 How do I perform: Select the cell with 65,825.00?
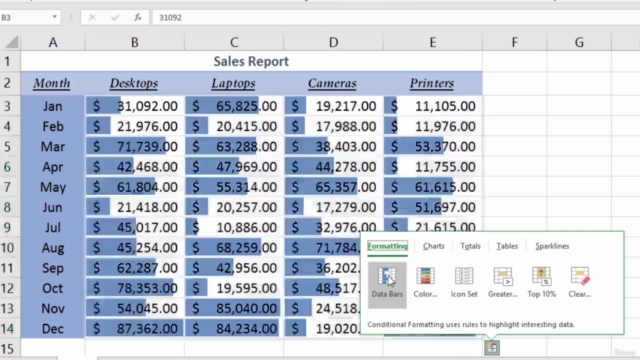(234, 106)
